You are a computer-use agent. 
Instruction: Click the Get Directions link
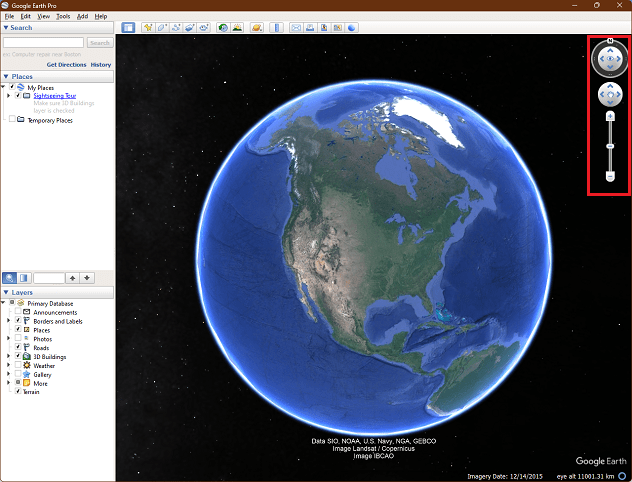[67, 64]
